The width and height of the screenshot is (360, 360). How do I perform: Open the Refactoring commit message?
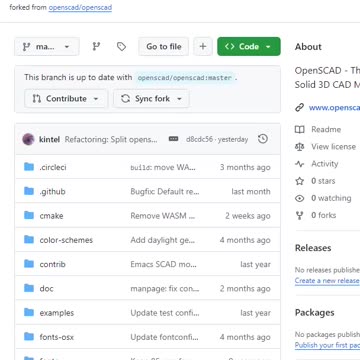coord(111,139)
